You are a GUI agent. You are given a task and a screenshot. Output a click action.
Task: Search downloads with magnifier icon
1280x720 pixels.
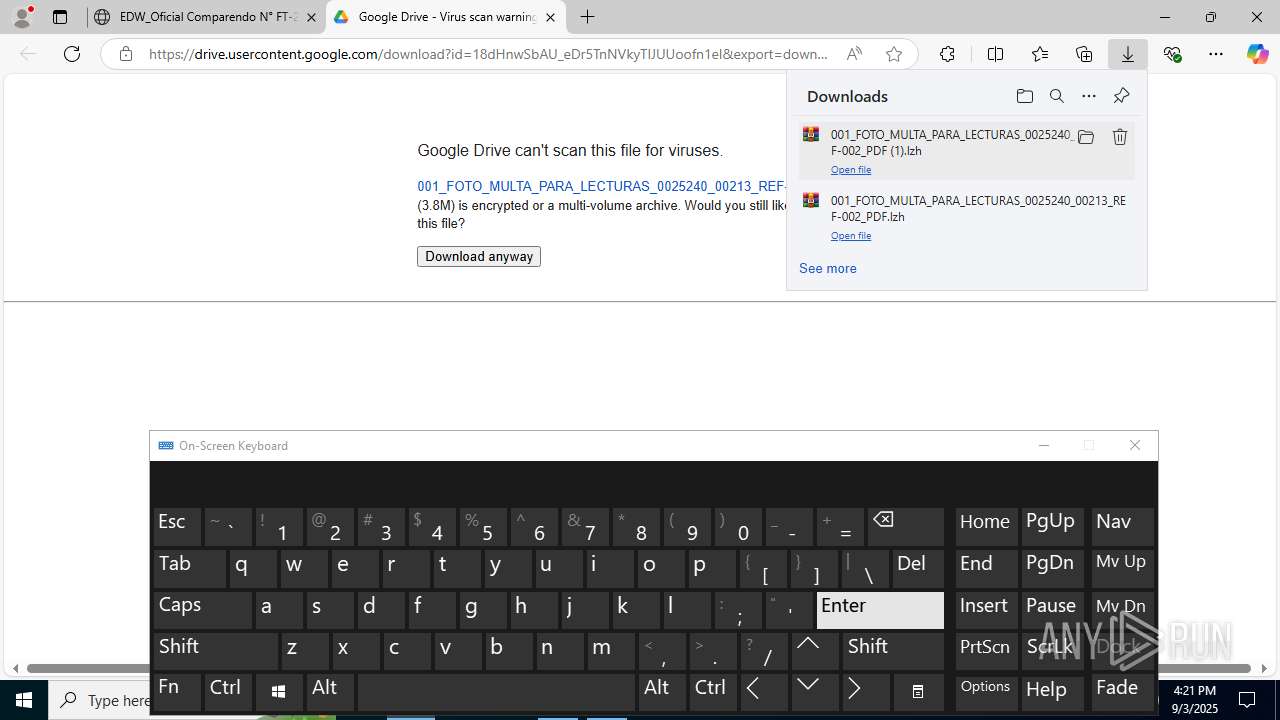(1056, 96)
